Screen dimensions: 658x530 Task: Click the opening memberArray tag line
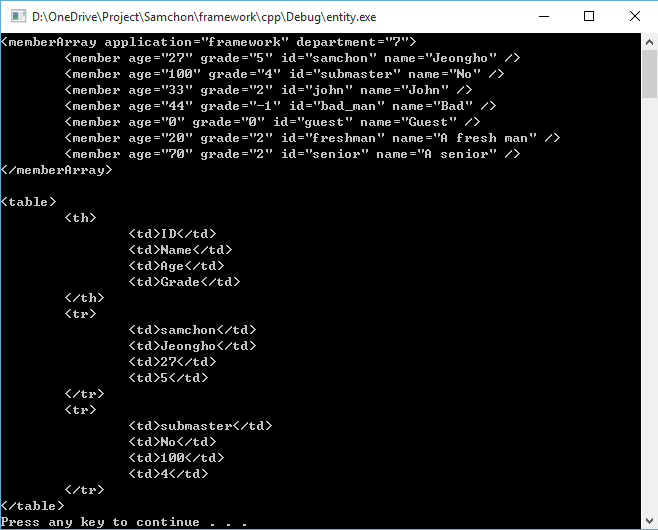(x=208, y=42)
